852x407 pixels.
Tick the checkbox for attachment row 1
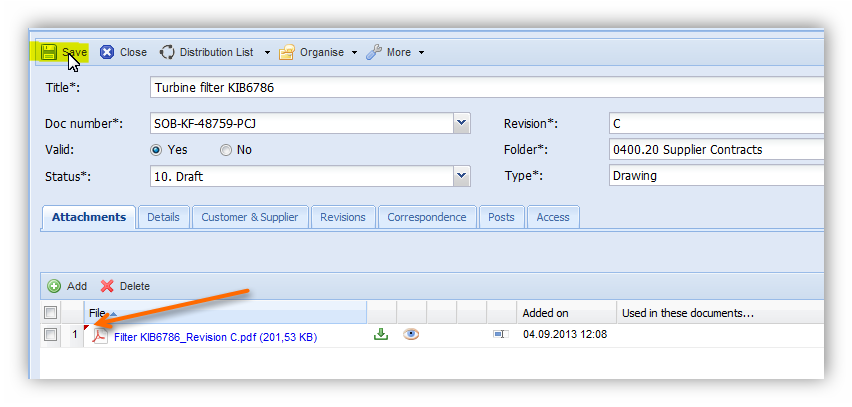click(x=50, y=335)
